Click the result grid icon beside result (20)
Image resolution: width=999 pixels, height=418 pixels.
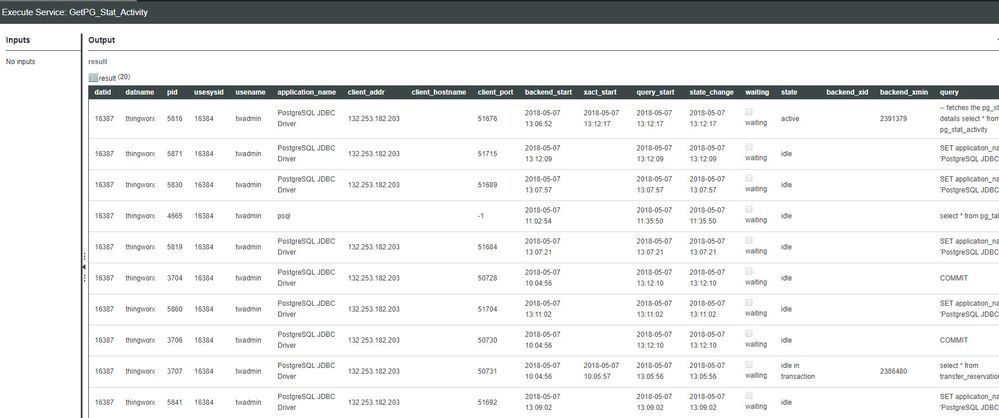click(93, 78)
